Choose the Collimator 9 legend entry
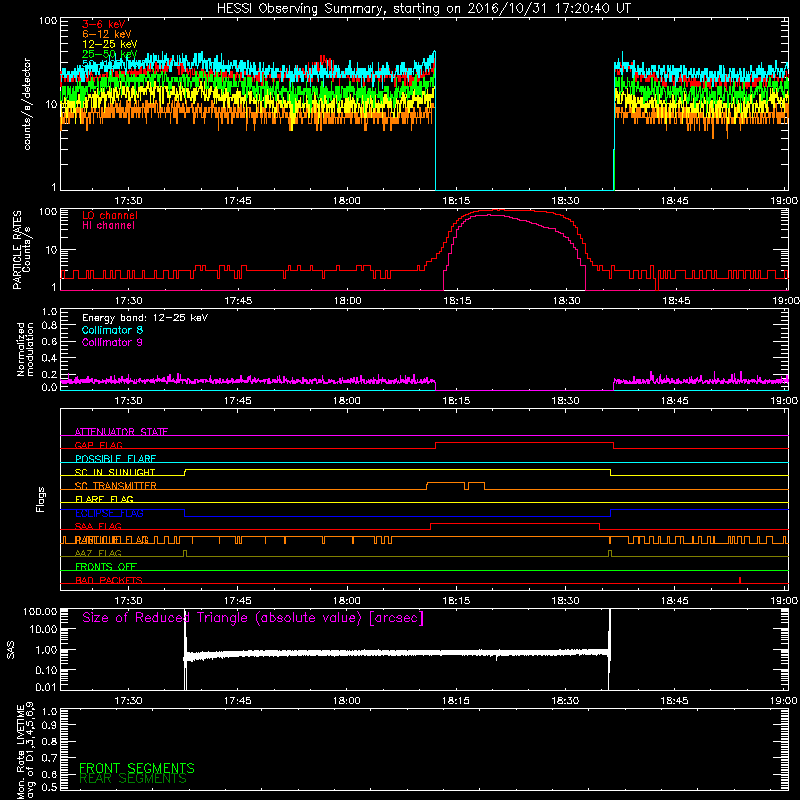800x800 pixels. (112, 342)
